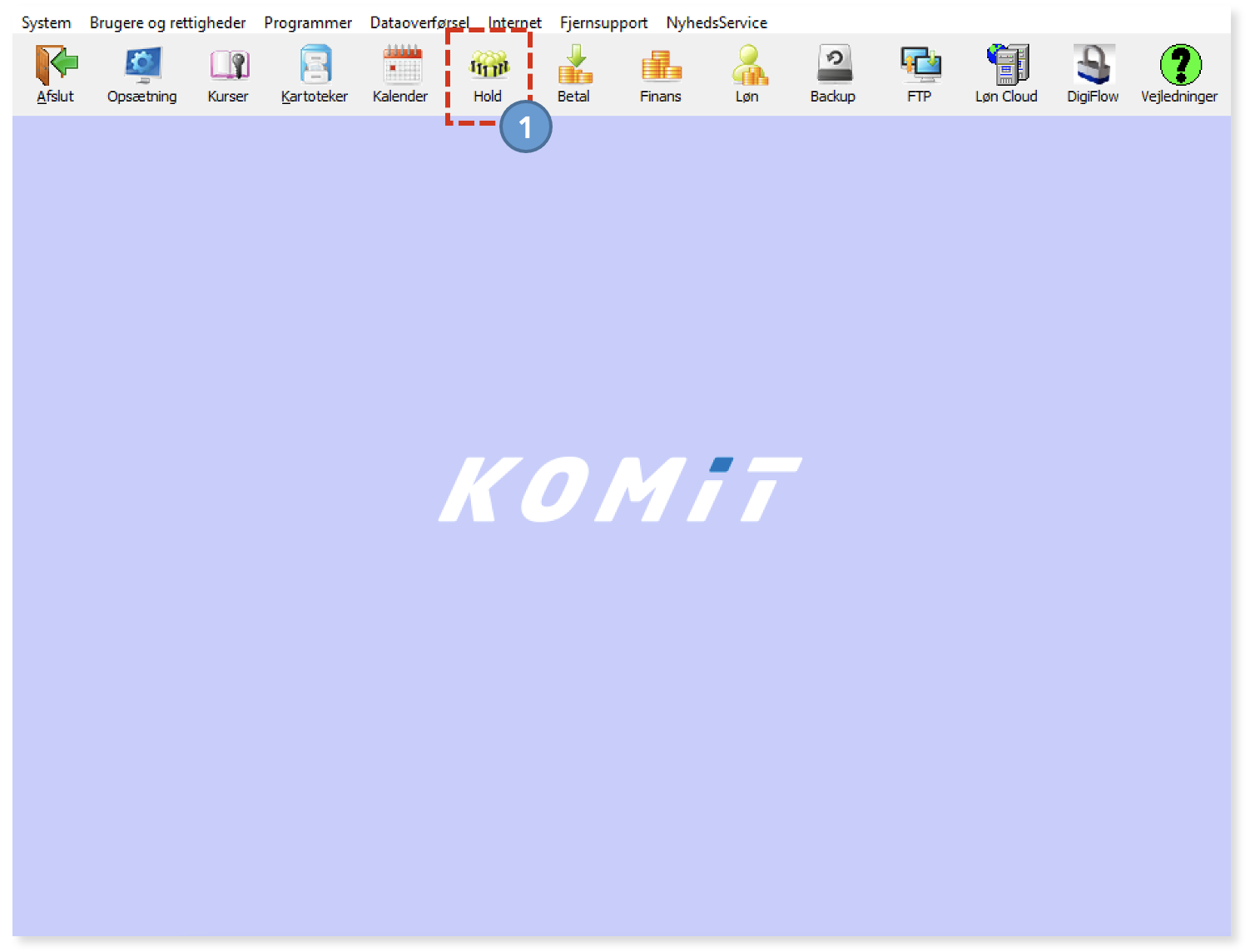
Task: Open the NyhedsService menu
Action: (717, 22)
